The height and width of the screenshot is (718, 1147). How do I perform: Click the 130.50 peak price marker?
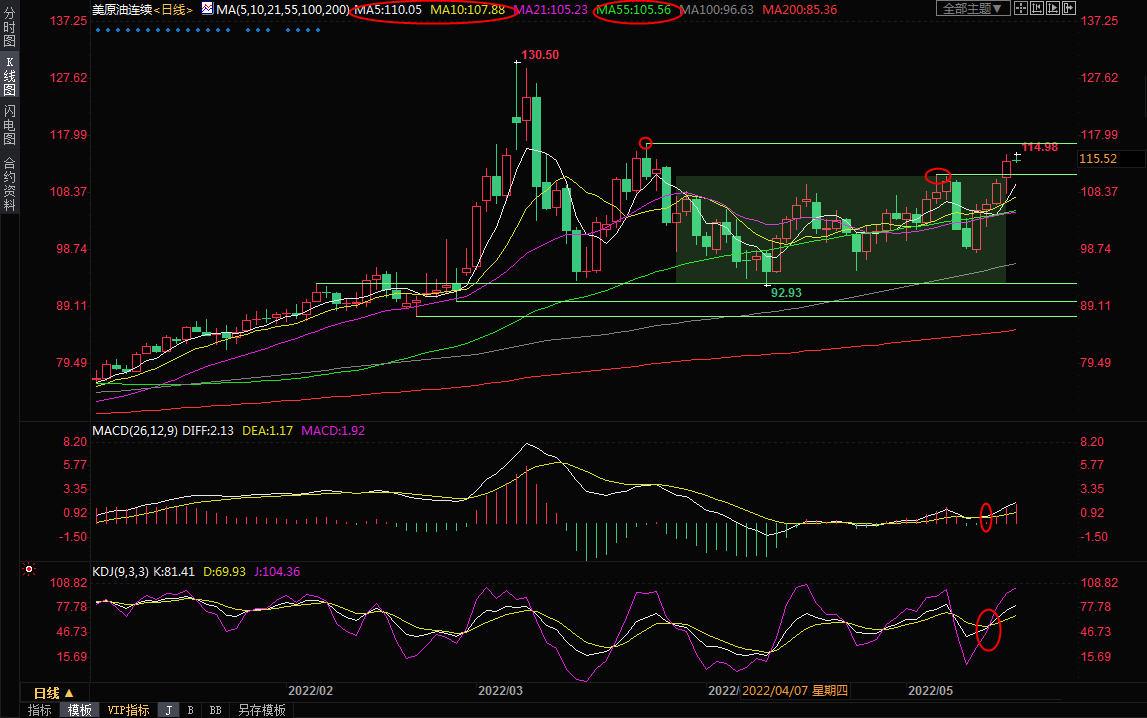tap(540, 55)
